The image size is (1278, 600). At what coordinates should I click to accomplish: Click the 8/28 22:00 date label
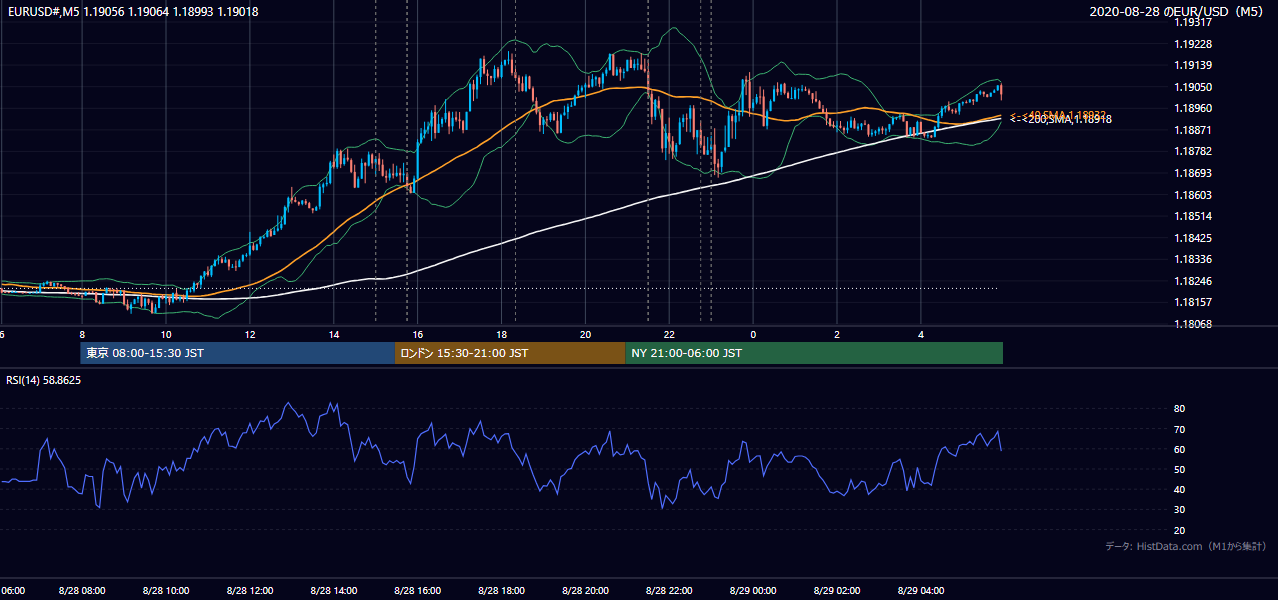click(669, 591)
